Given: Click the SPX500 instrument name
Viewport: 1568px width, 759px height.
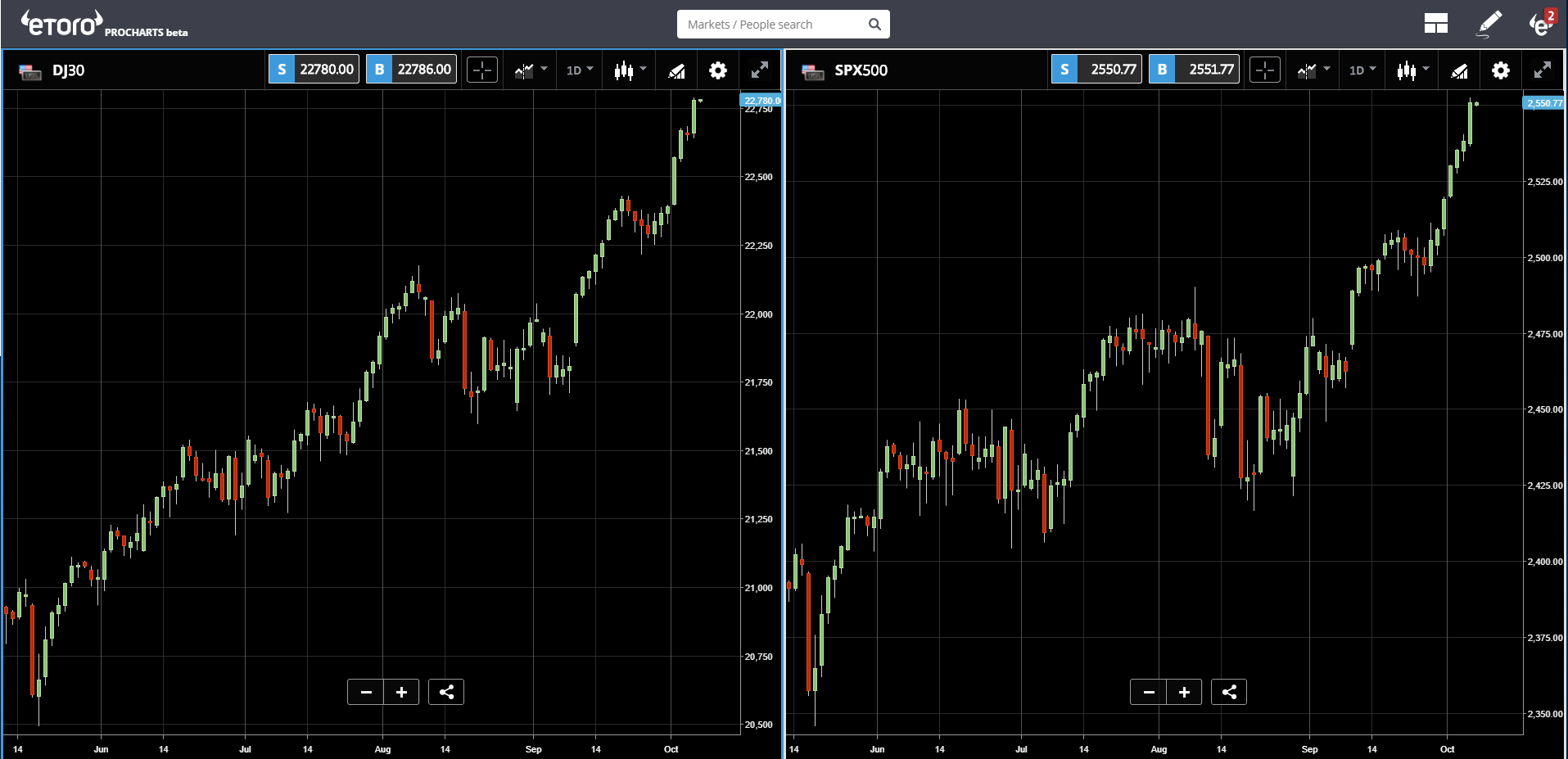Looking at the screenshot, I should click(x=861, y=70).
